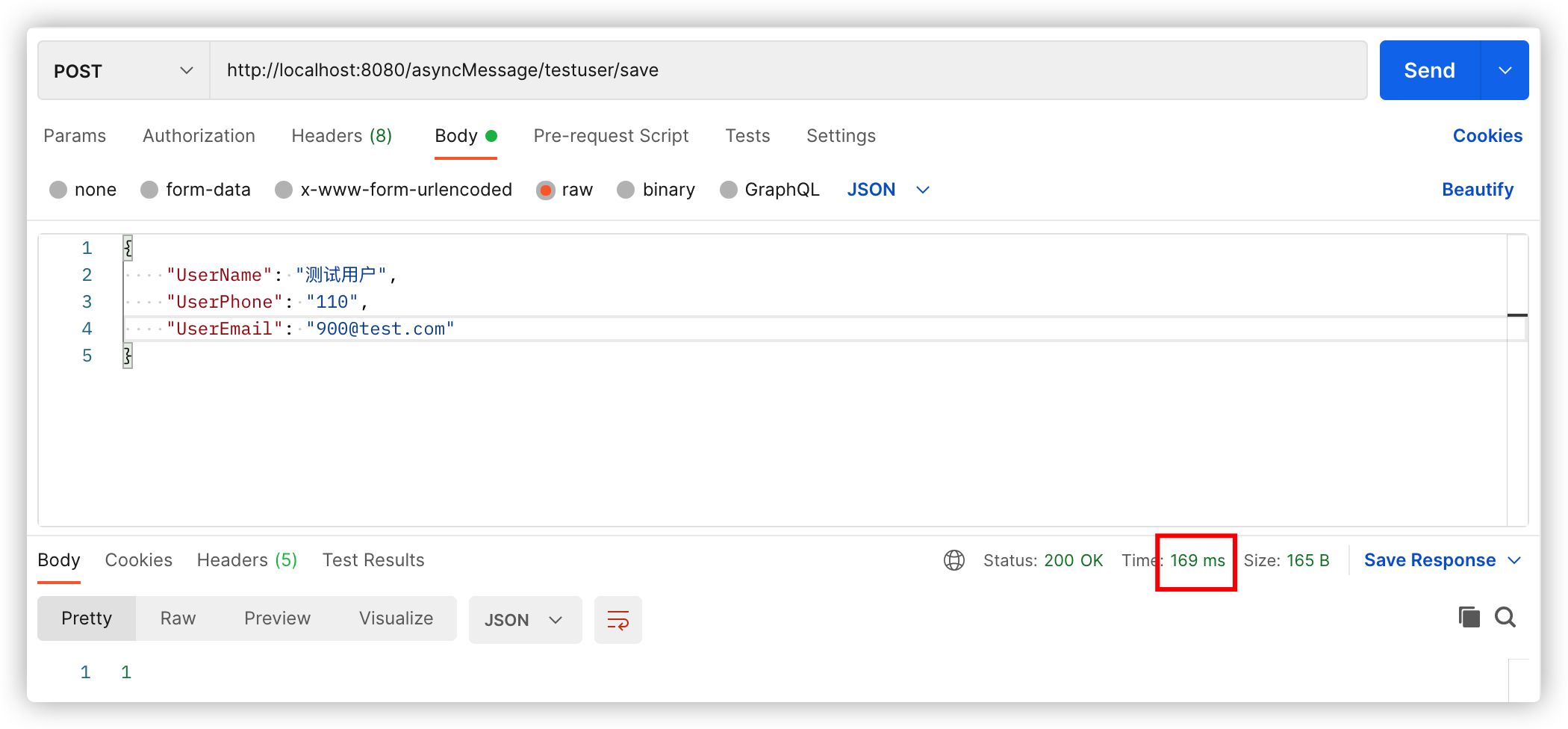The height and width of the screenshot is (729, 1568).
Task: Toggle the wrap lines icon
Action: click(x=617, y=619)
